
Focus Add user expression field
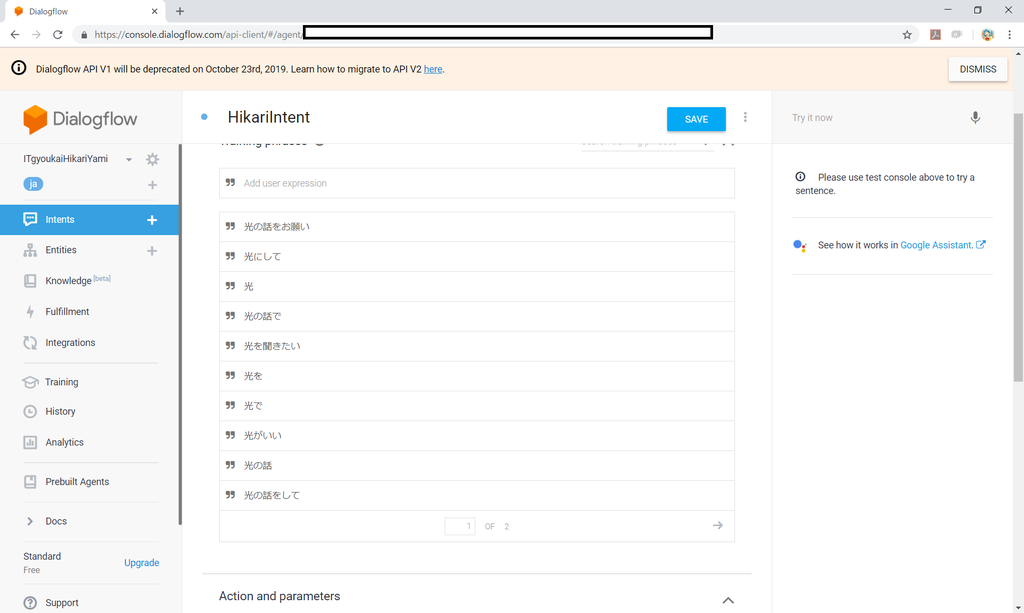477,183
